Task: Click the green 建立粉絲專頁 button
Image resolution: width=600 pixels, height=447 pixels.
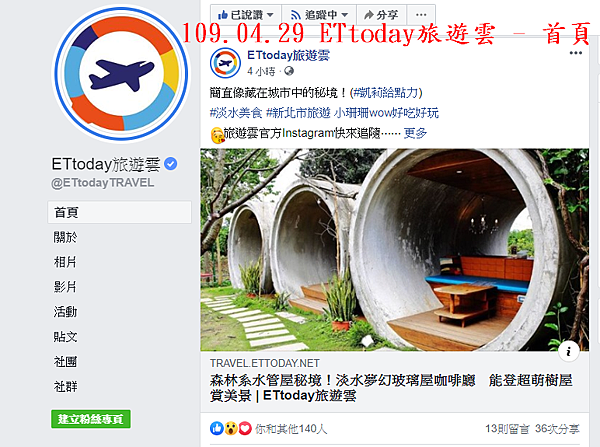Action: click(91, 419)
